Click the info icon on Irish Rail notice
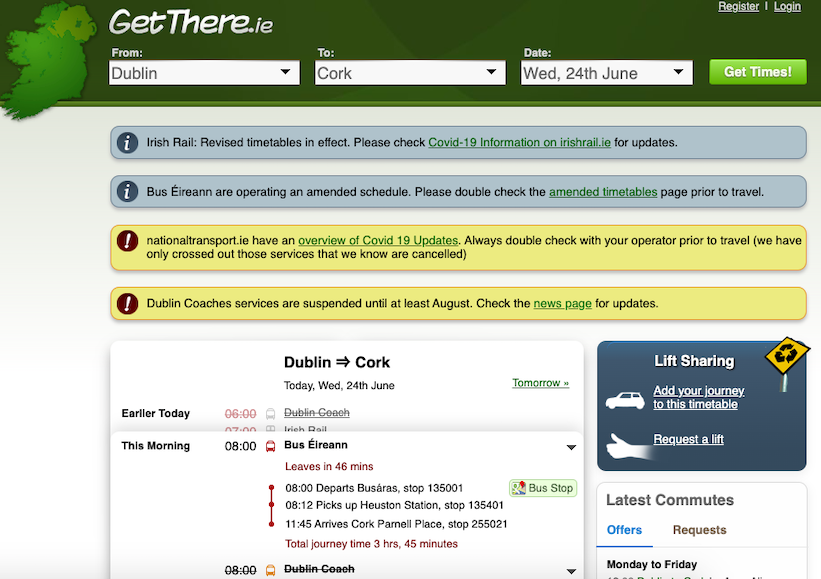Viewport: 821px width, 579px height. [x=127, y=142]
